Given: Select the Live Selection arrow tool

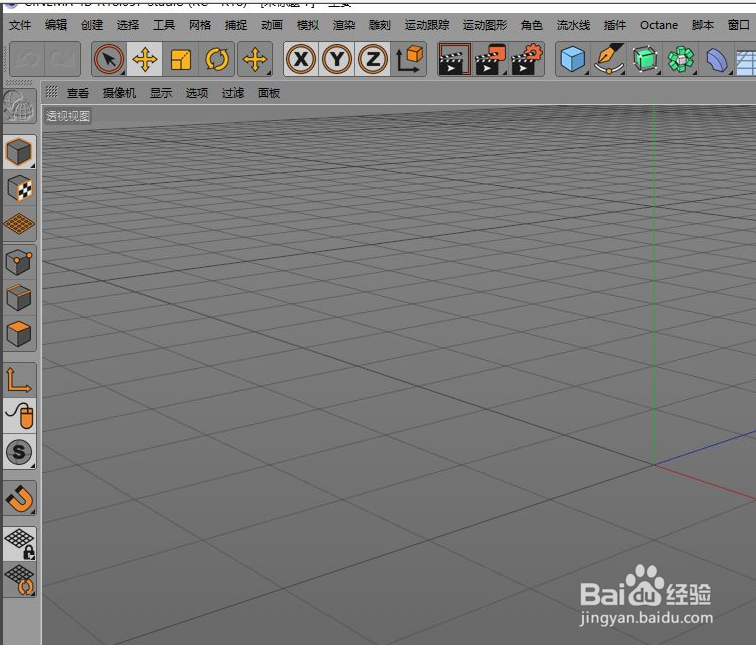Looking at the screenshot, I should 109,59.
